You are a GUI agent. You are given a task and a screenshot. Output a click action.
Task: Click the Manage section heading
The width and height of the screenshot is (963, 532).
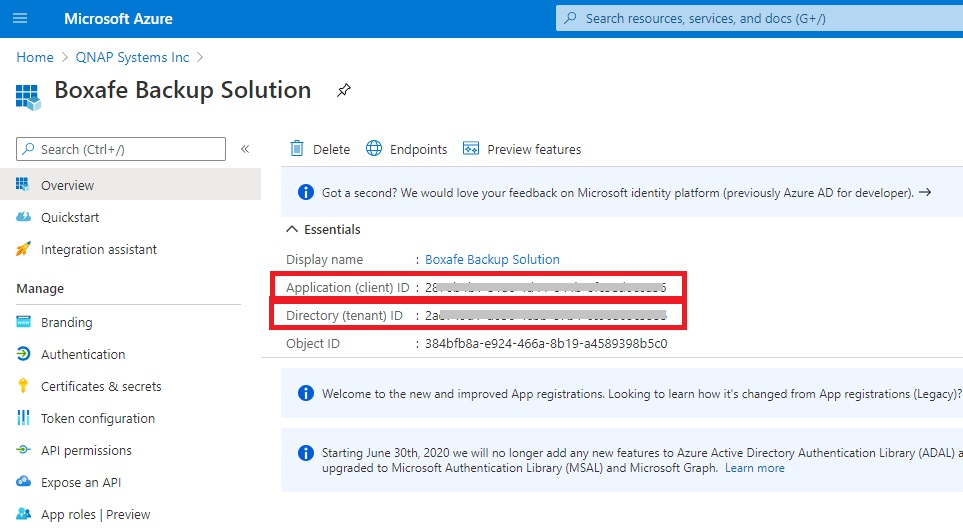pos(40,288)
